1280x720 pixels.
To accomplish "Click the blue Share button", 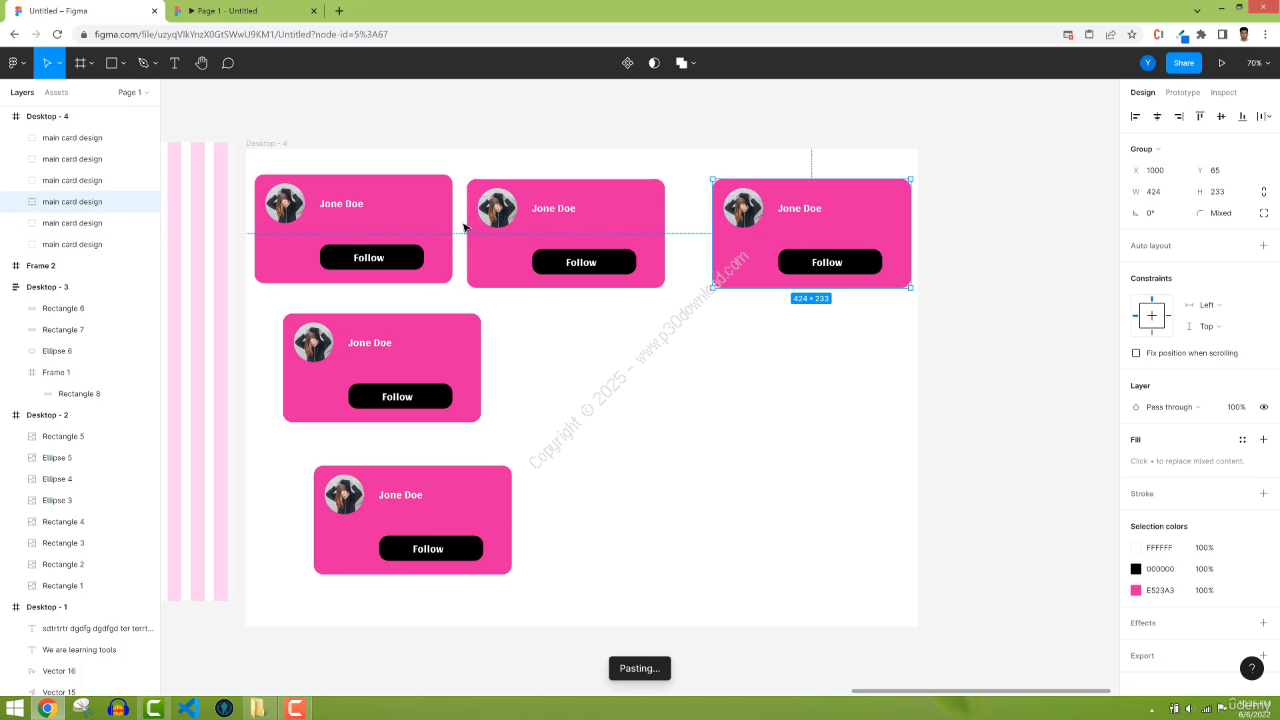I will click(1183, 63).
